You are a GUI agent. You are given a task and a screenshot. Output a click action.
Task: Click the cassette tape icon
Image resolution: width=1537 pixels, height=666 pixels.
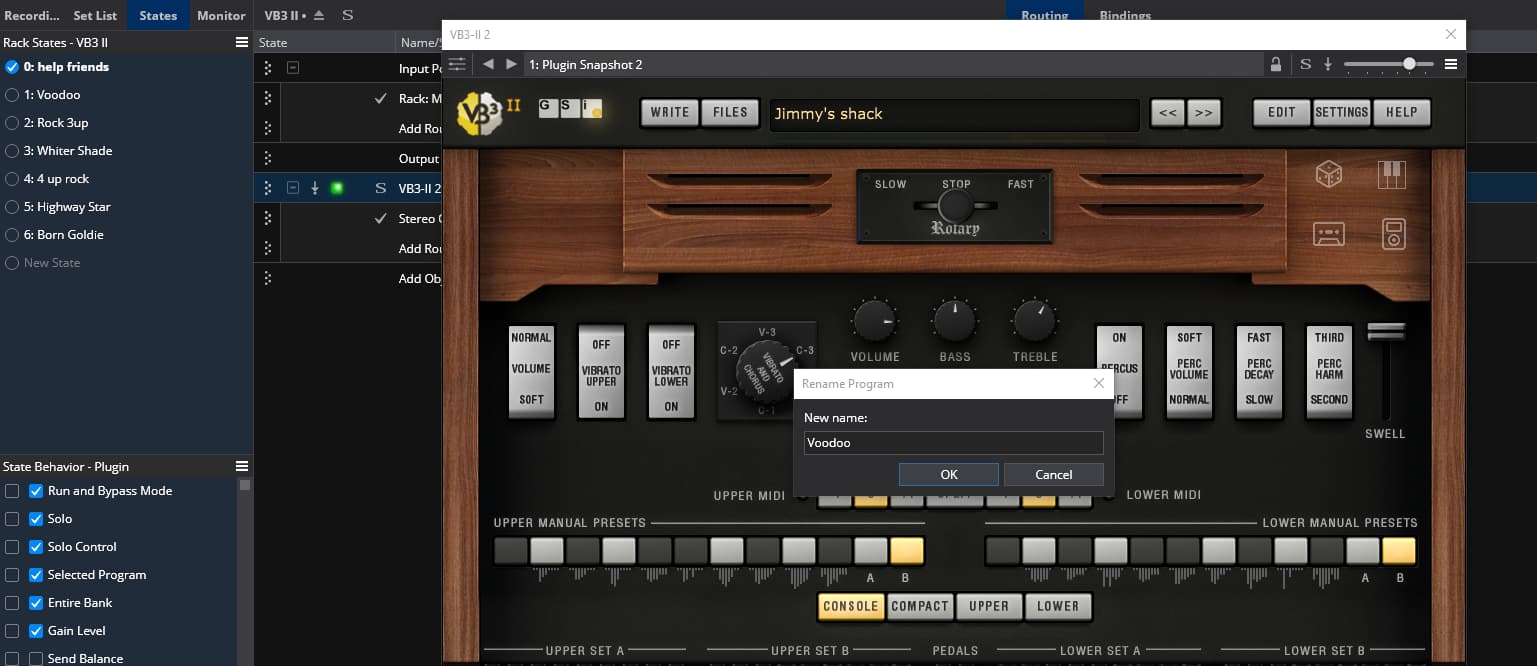(1328, 235)
